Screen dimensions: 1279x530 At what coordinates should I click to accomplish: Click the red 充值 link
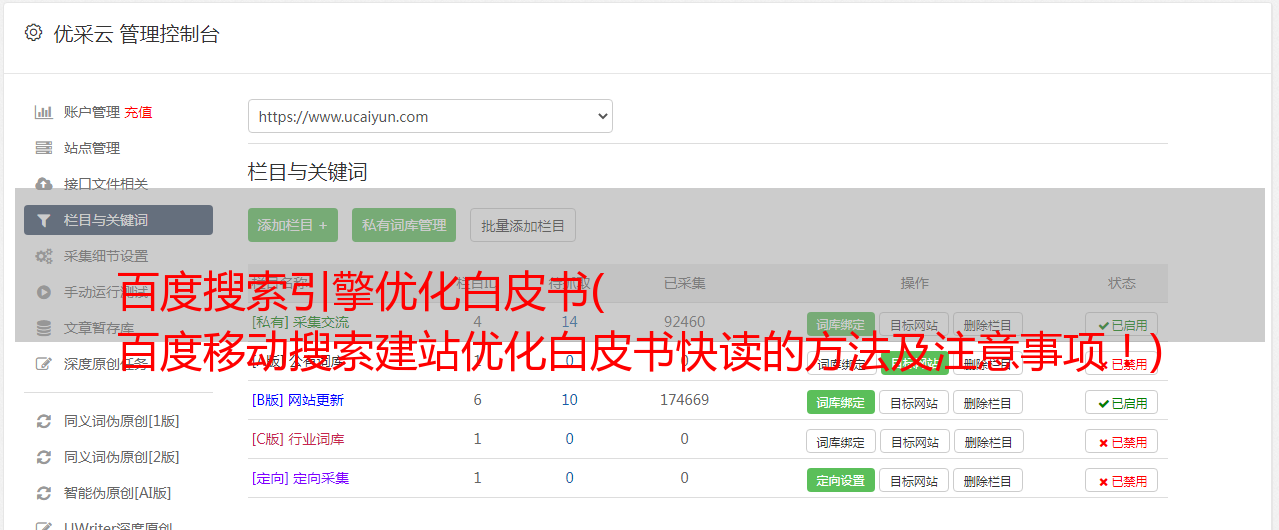point(139,112)
